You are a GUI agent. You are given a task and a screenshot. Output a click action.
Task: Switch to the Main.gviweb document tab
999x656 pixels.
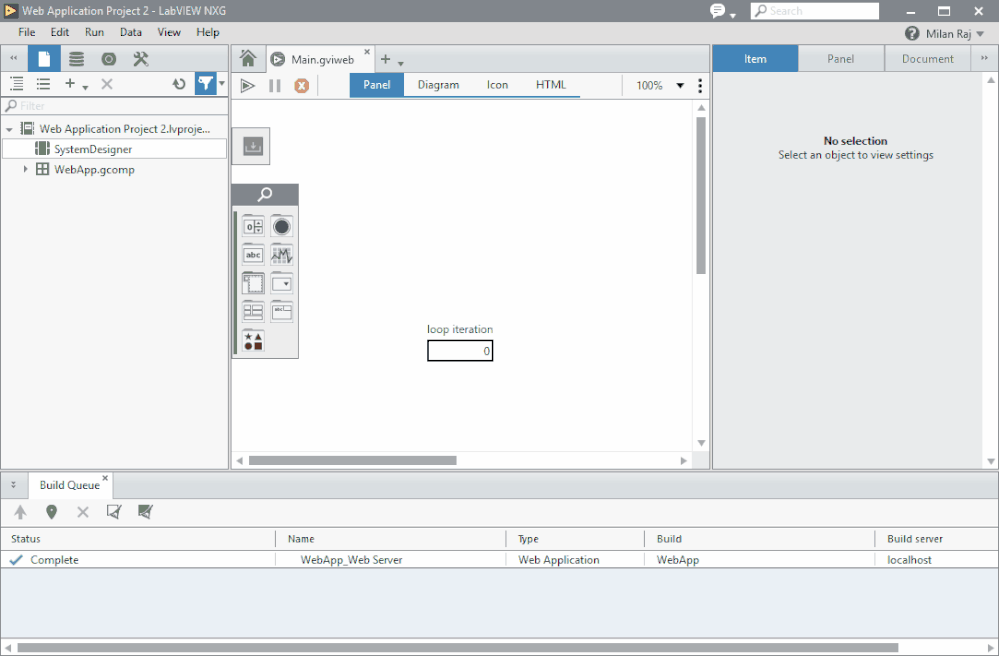[x=322, y=59]
